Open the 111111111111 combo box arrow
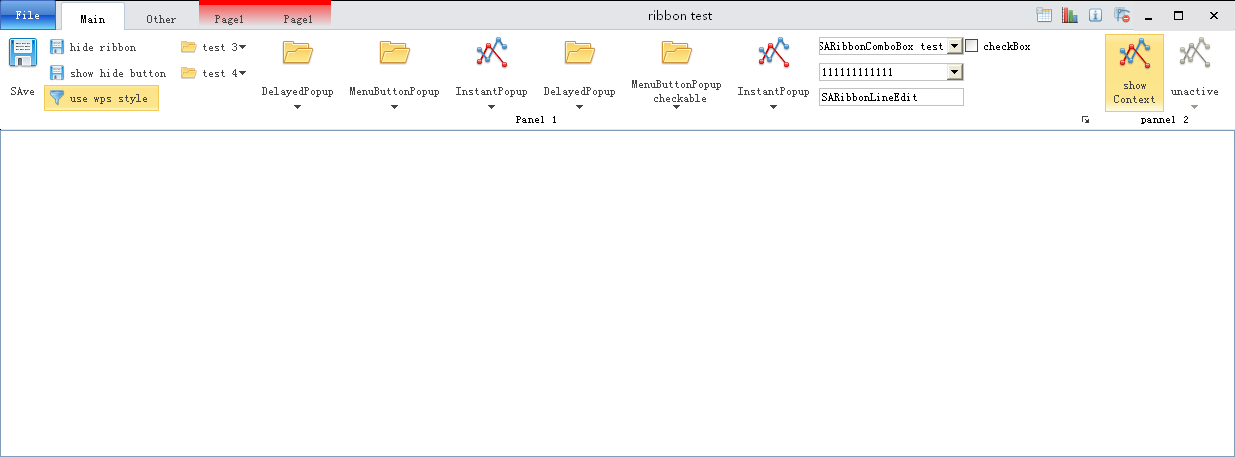1235x457 pixels. pos(954,72)
